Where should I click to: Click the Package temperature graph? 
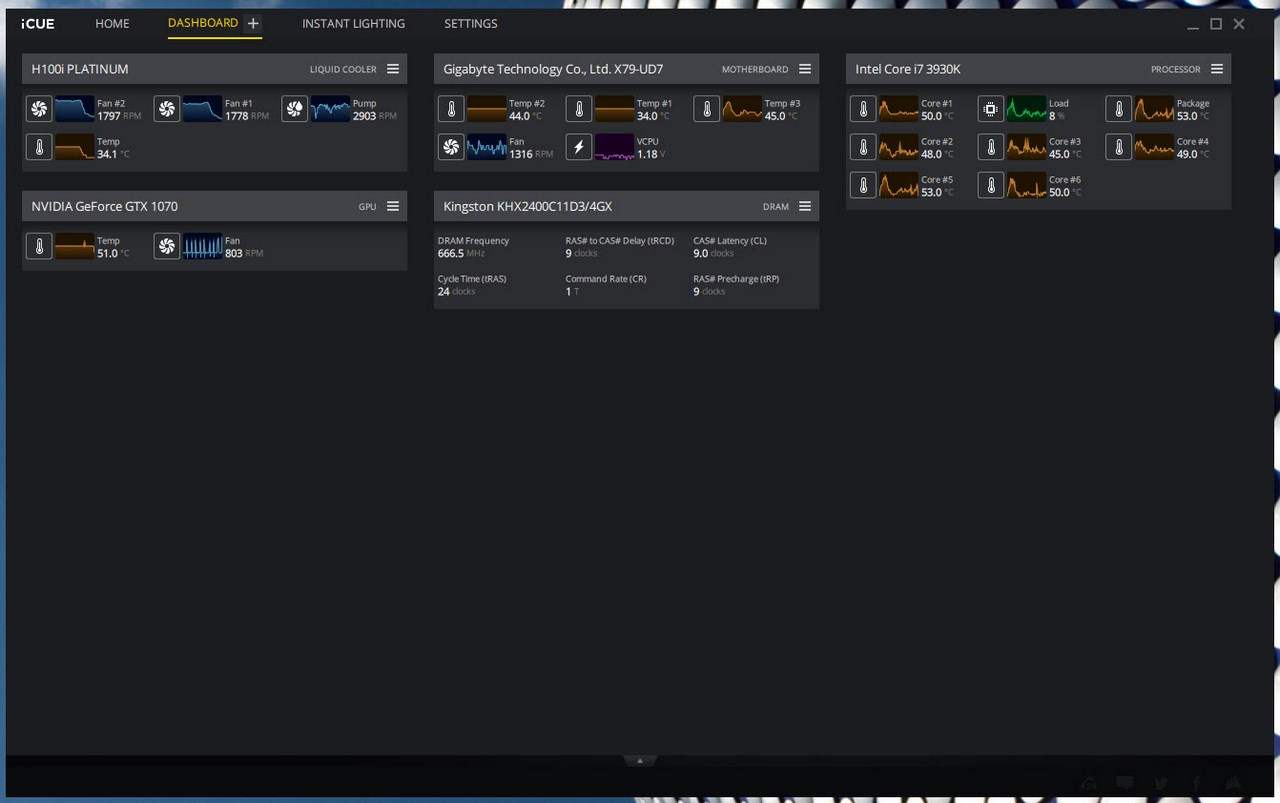tap(1154, 109)
